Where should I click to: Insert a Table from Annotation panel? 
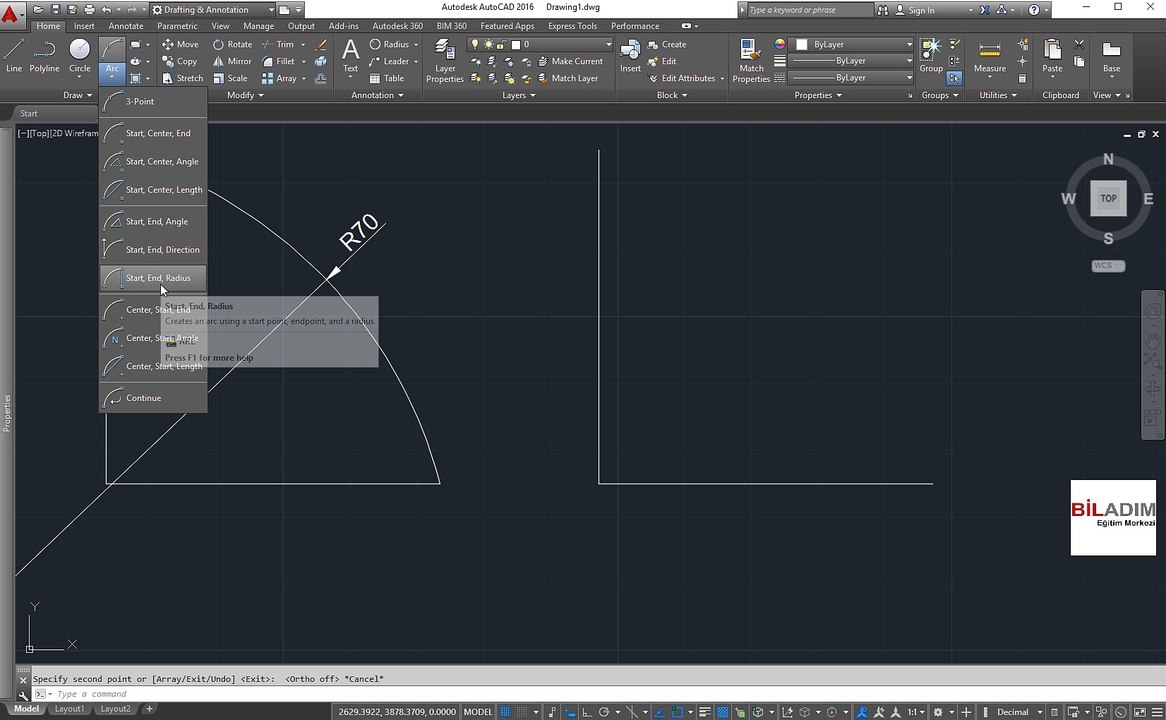coord(387,78)
